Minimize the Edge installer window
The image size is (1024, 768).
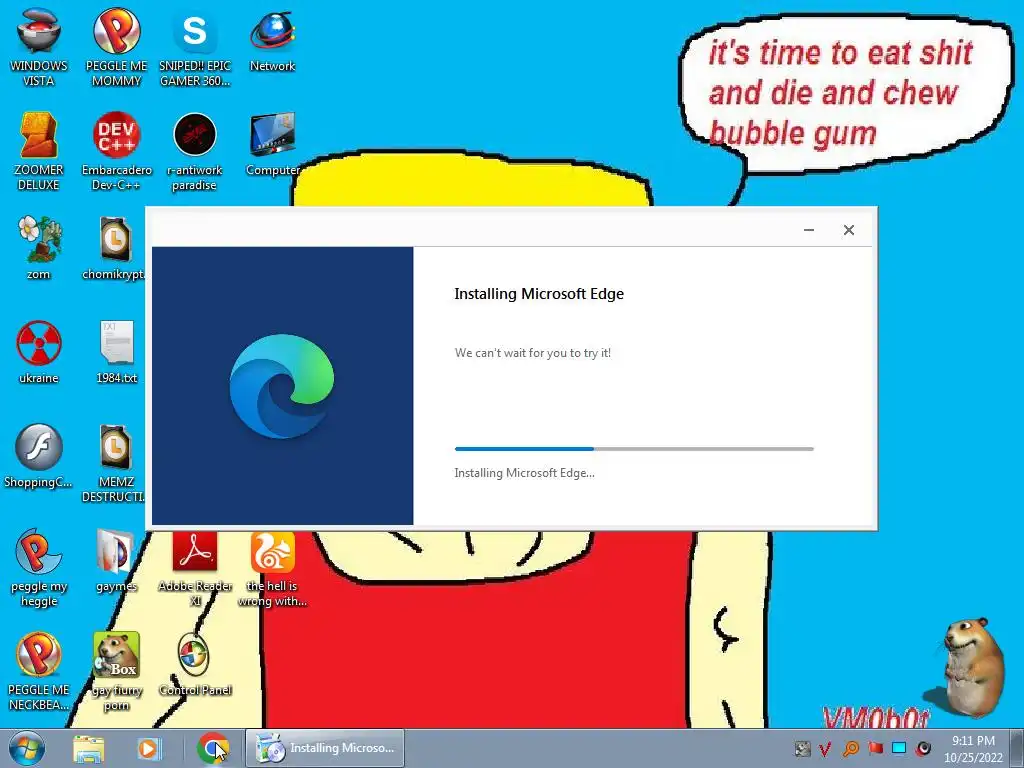point(808,230)
